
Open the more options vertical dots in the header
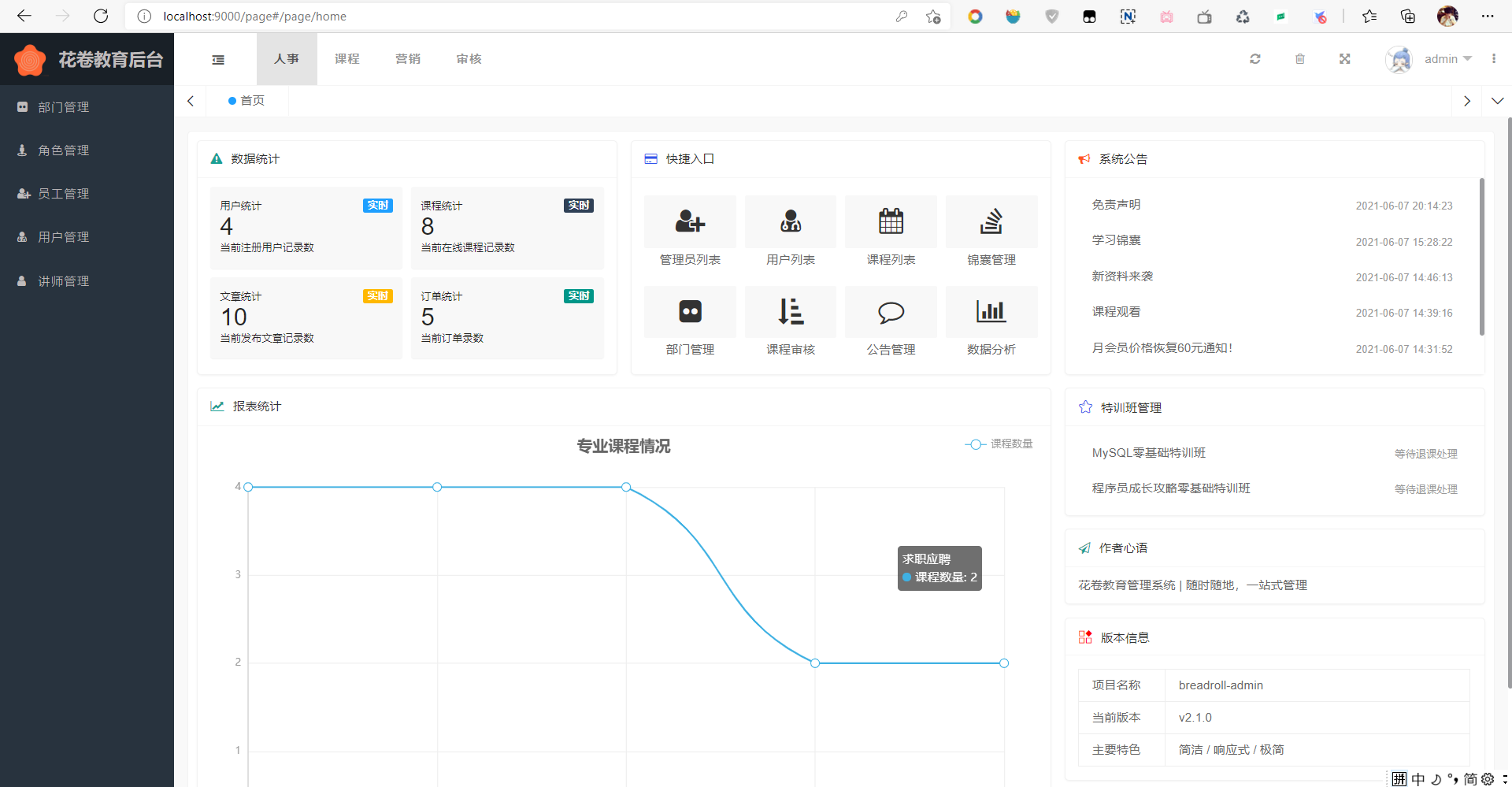[x=1494, y=59]
